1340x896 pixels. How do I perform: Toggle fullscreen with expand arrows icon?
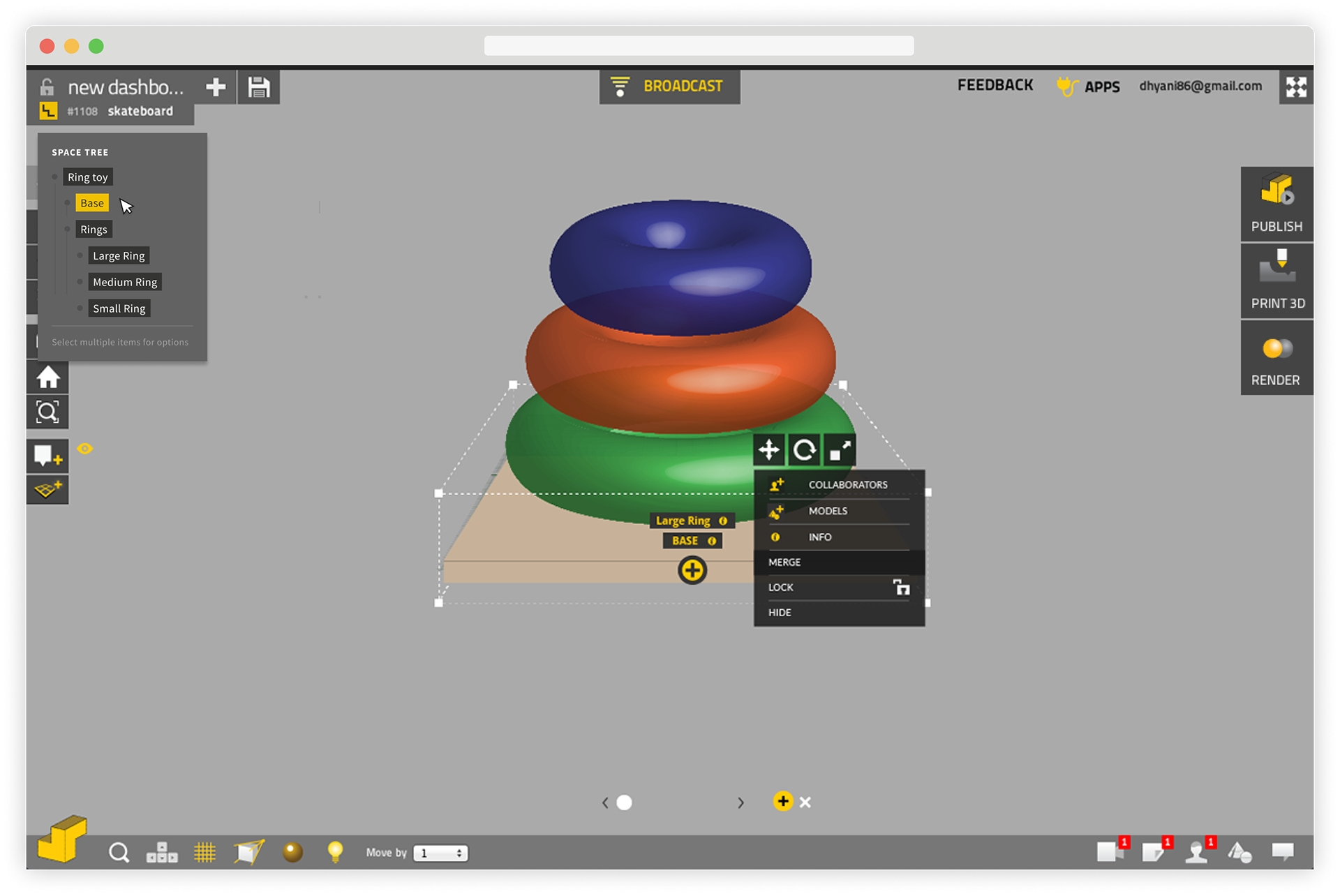(1296, 87)
